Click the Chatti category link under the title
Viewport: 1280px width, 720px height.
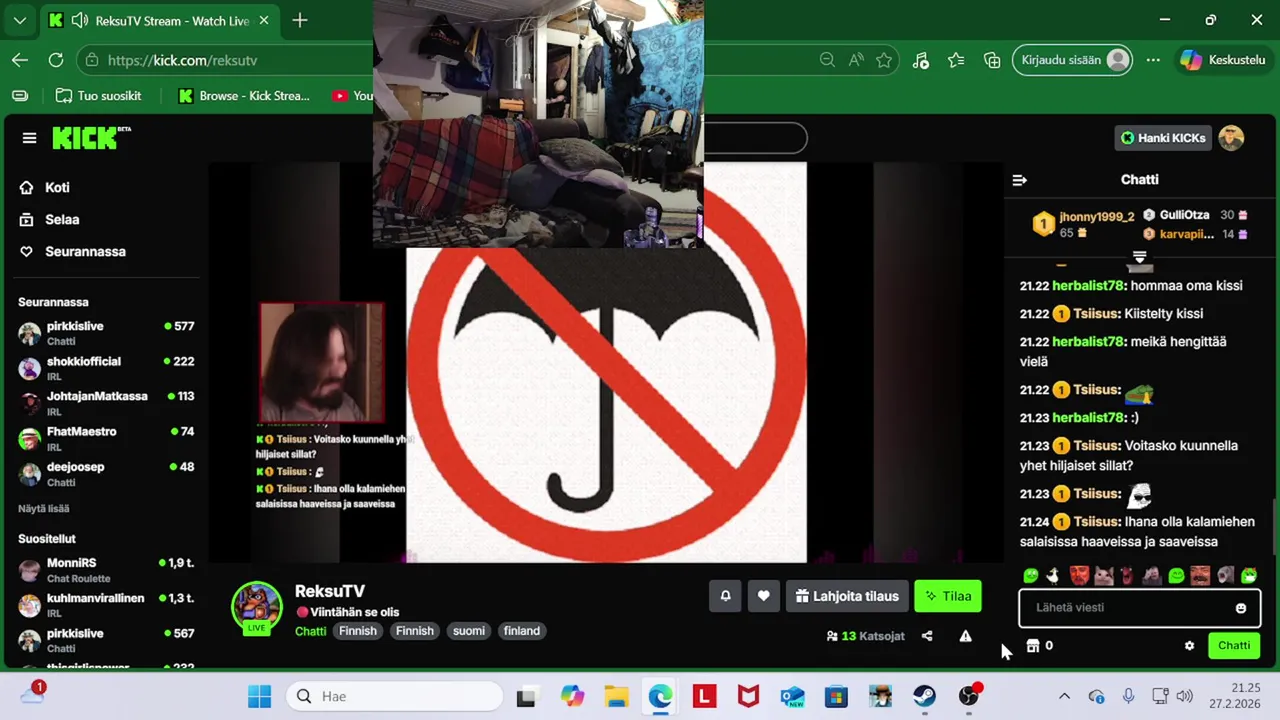click(310, 631)
